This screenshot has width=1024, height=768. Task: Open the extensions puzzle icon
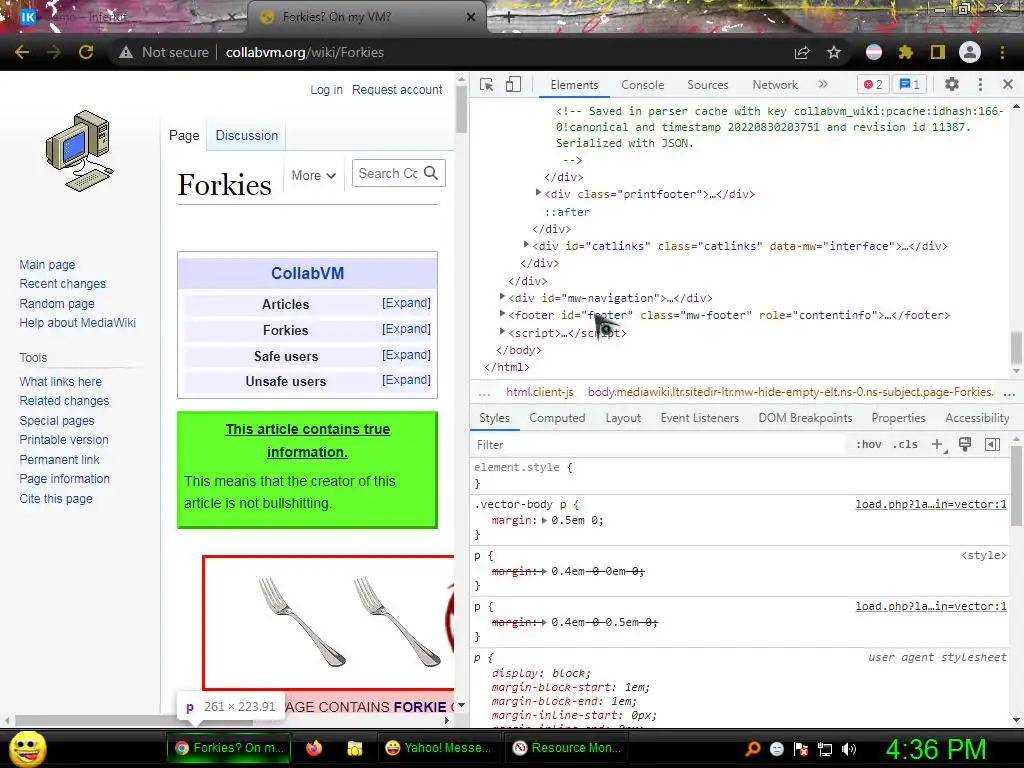906,52
